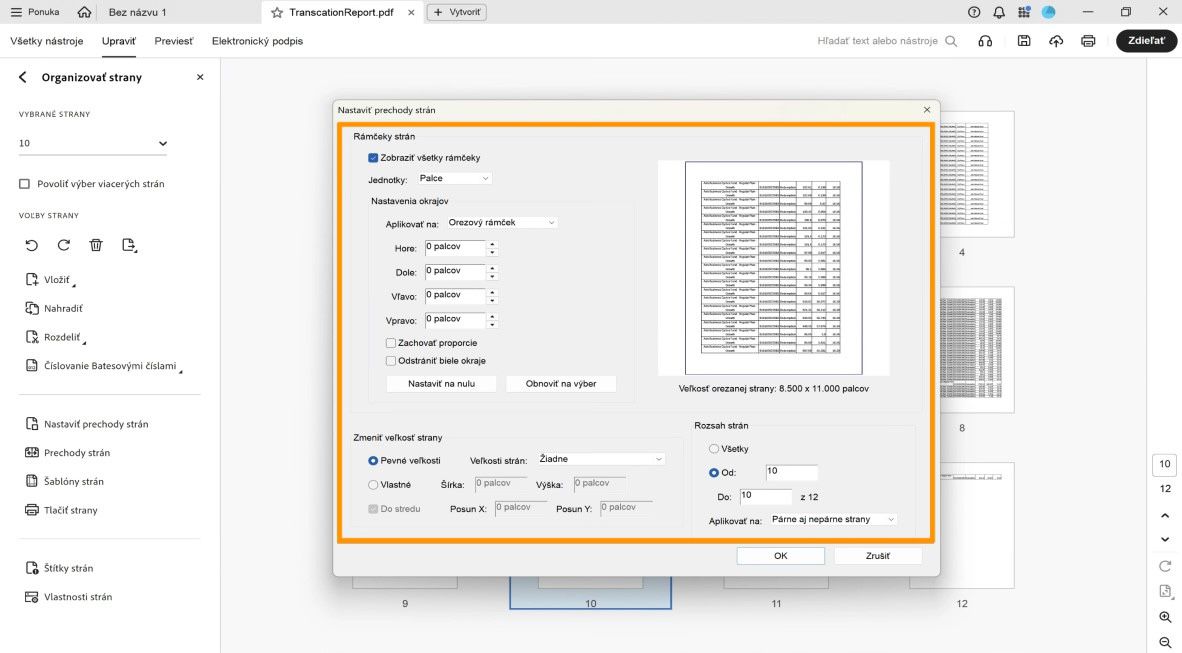The width and height of the screenshot is (1182, 653).
Task: Enable Odstrániť biele okraje checkbox
Action: point(390,360)
